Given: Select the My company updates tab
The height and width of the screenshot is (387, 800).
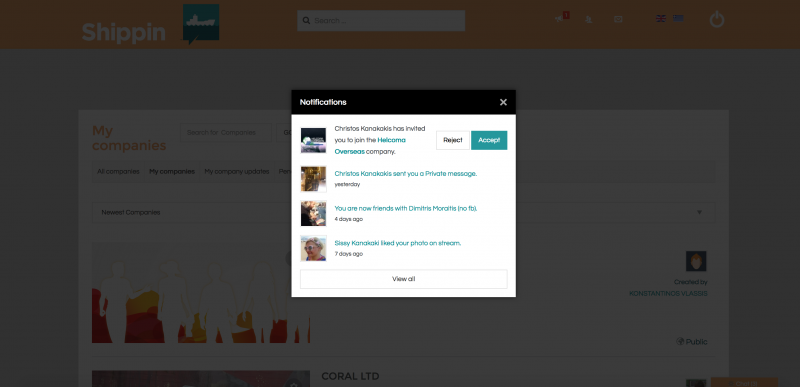Looking at the screenshot, I should click(x=237, y=172).
